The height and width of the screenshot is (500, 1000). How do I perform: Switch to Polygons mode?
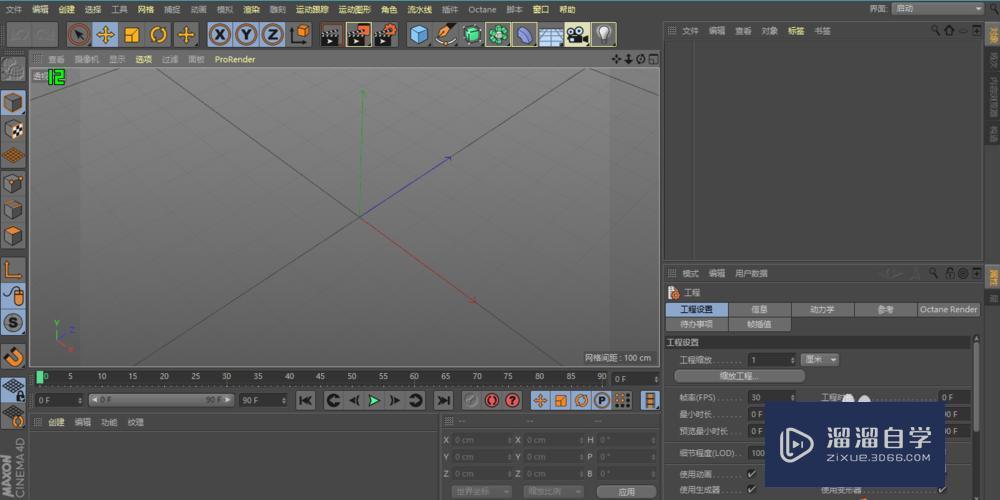coord(13,236)
